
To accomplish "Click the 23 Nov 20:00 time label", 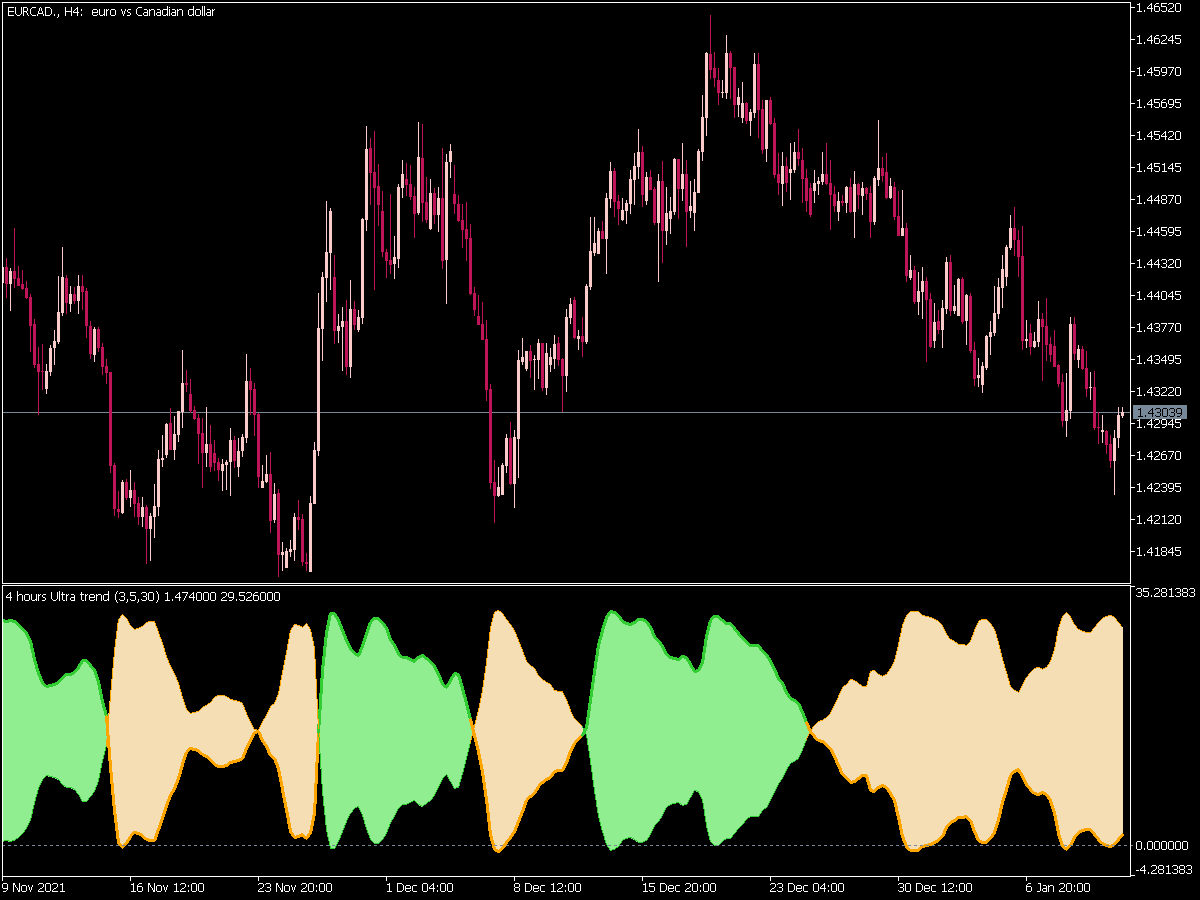I will (294, 887).
